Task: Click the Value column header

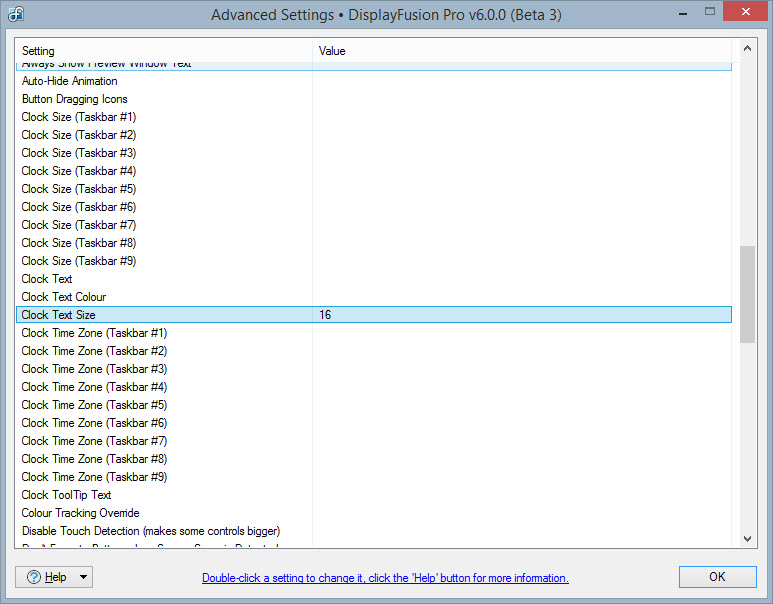Action: [x=520, y=50]
